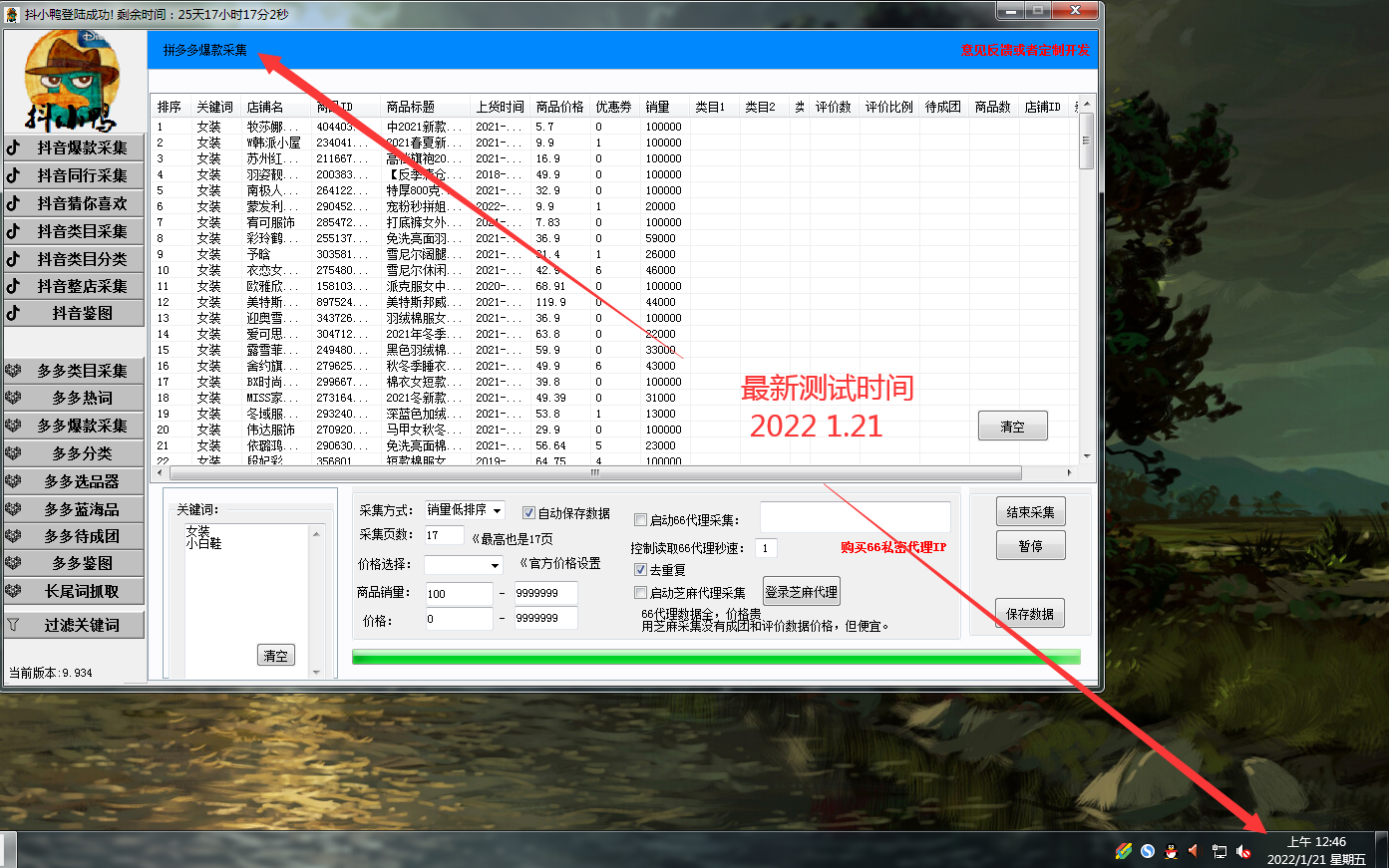Click the 保存数据 button
Screen dimensions: 1389x868
coord(1029,614)
